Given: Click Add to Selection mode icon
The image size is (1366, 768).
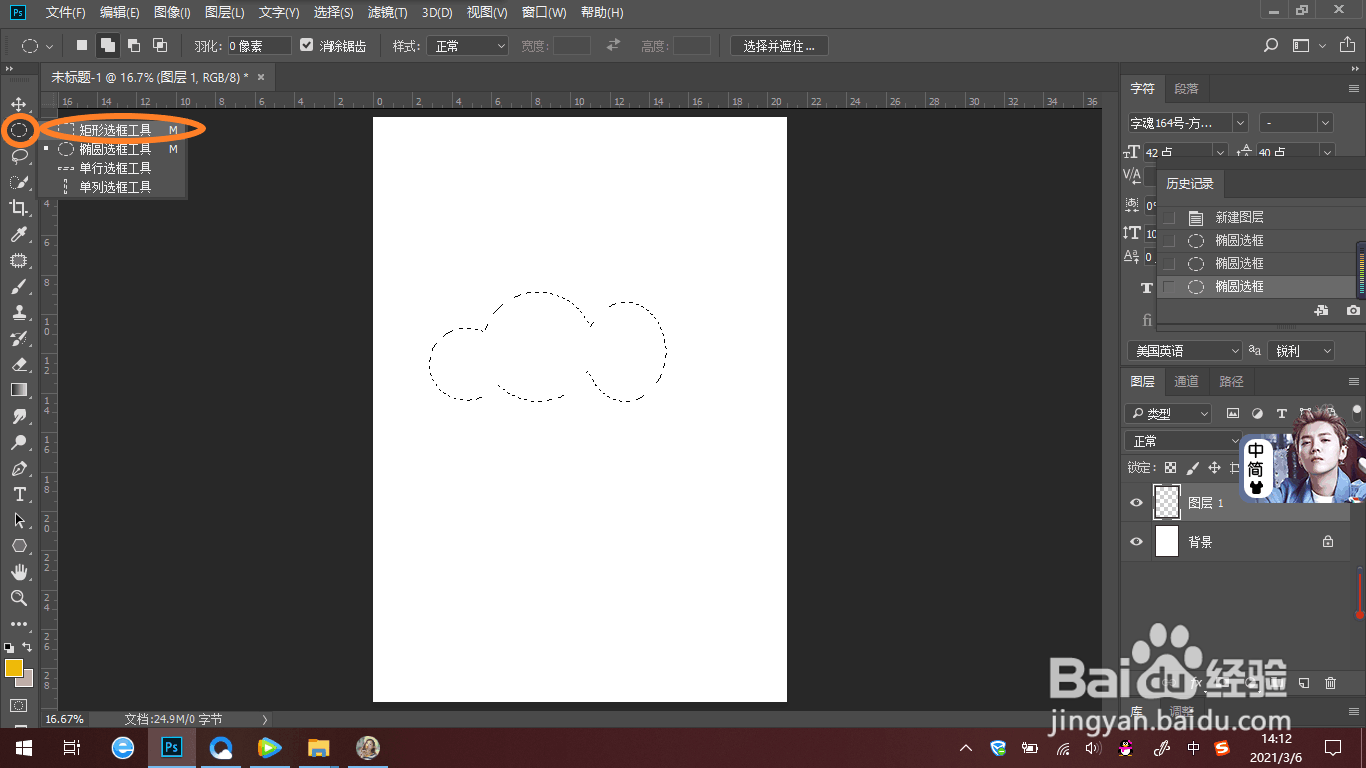Looking at the screenshot, I should [107, 45].
